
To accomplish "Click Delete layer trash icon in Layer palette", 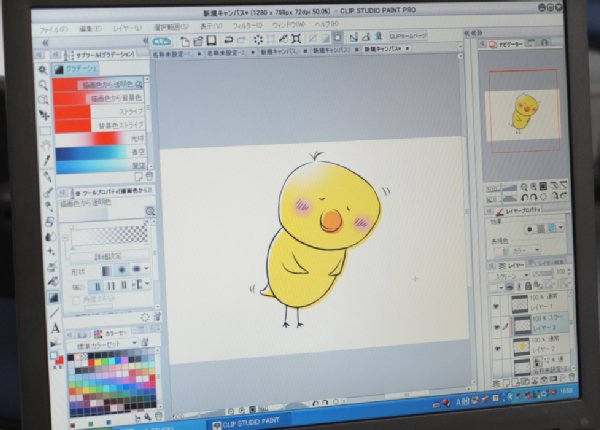I will [572, 378].
